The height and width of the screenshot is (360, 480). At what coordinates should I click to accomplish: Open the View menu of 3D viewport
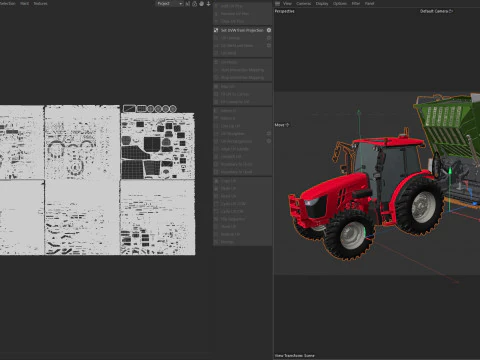pos(287,4)
